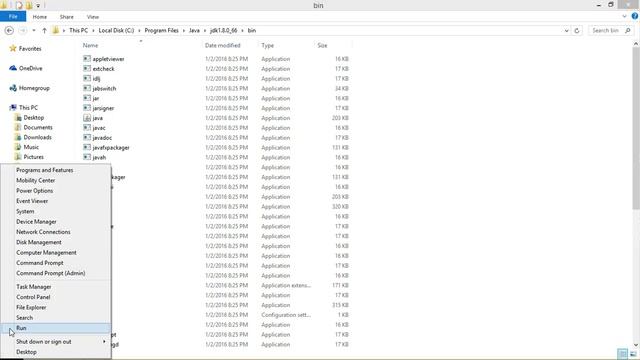This screenshot has width=640, height=360.
Task: Open the View ribbon tab
Action: [x=93, y=17]
